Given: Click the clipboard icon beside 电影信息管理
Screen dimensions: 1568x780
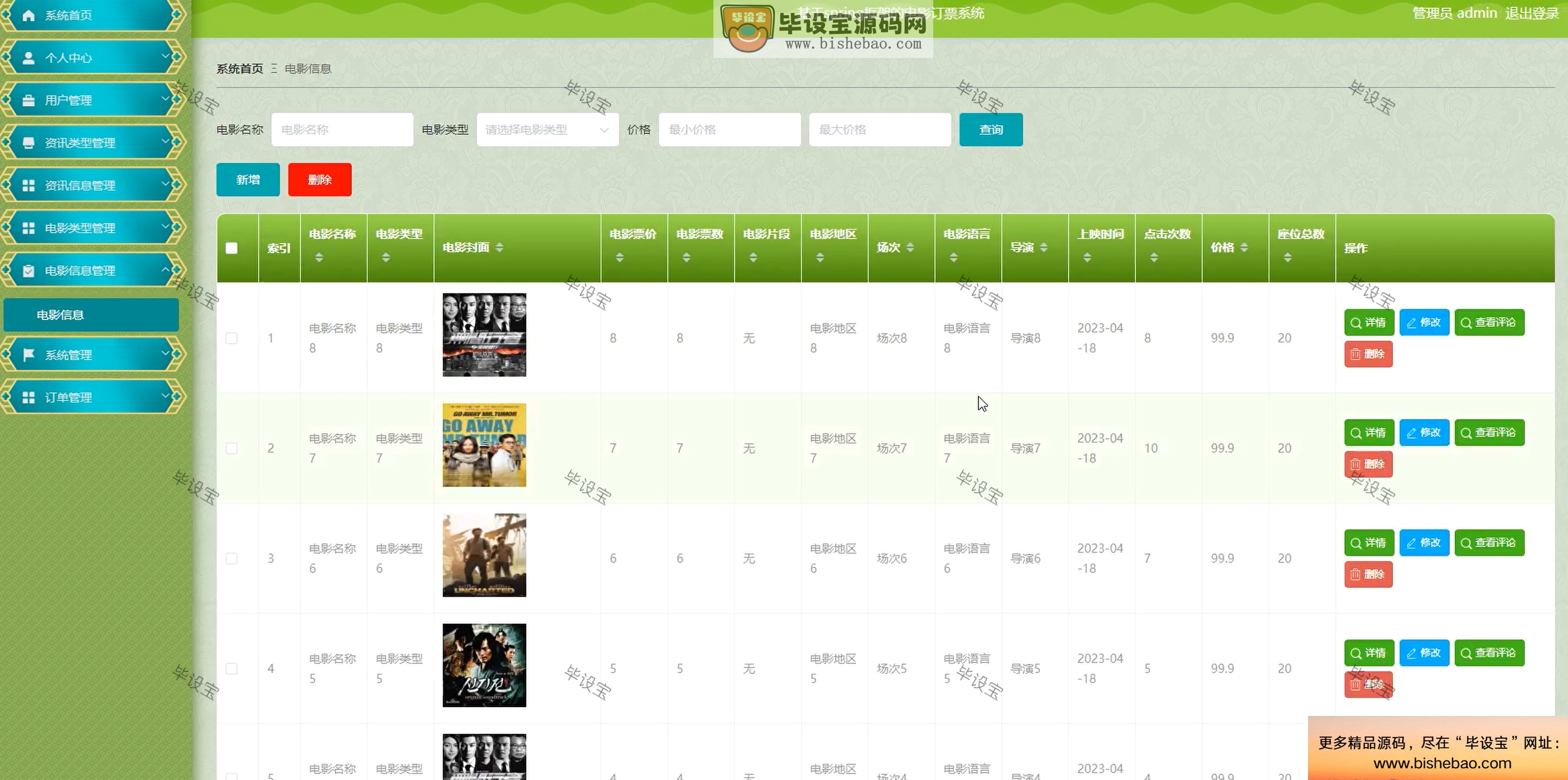Looking at the screenshot, I should point(28,271).
